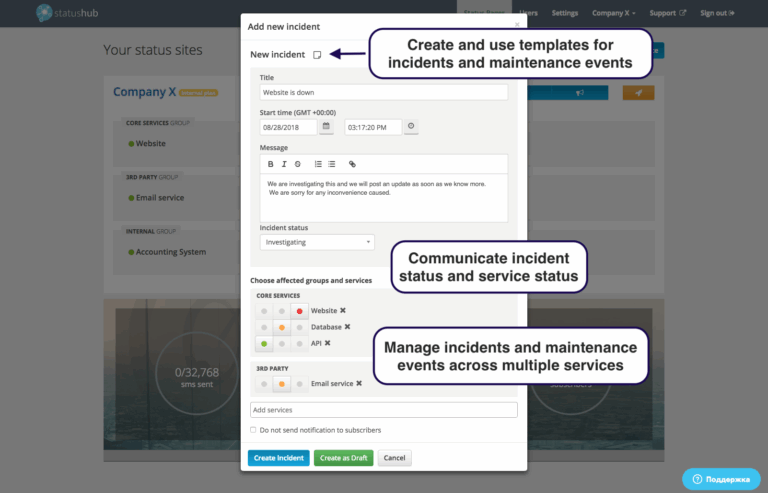Insert a numbered list in message
The image size is (768, 493).
318,164
